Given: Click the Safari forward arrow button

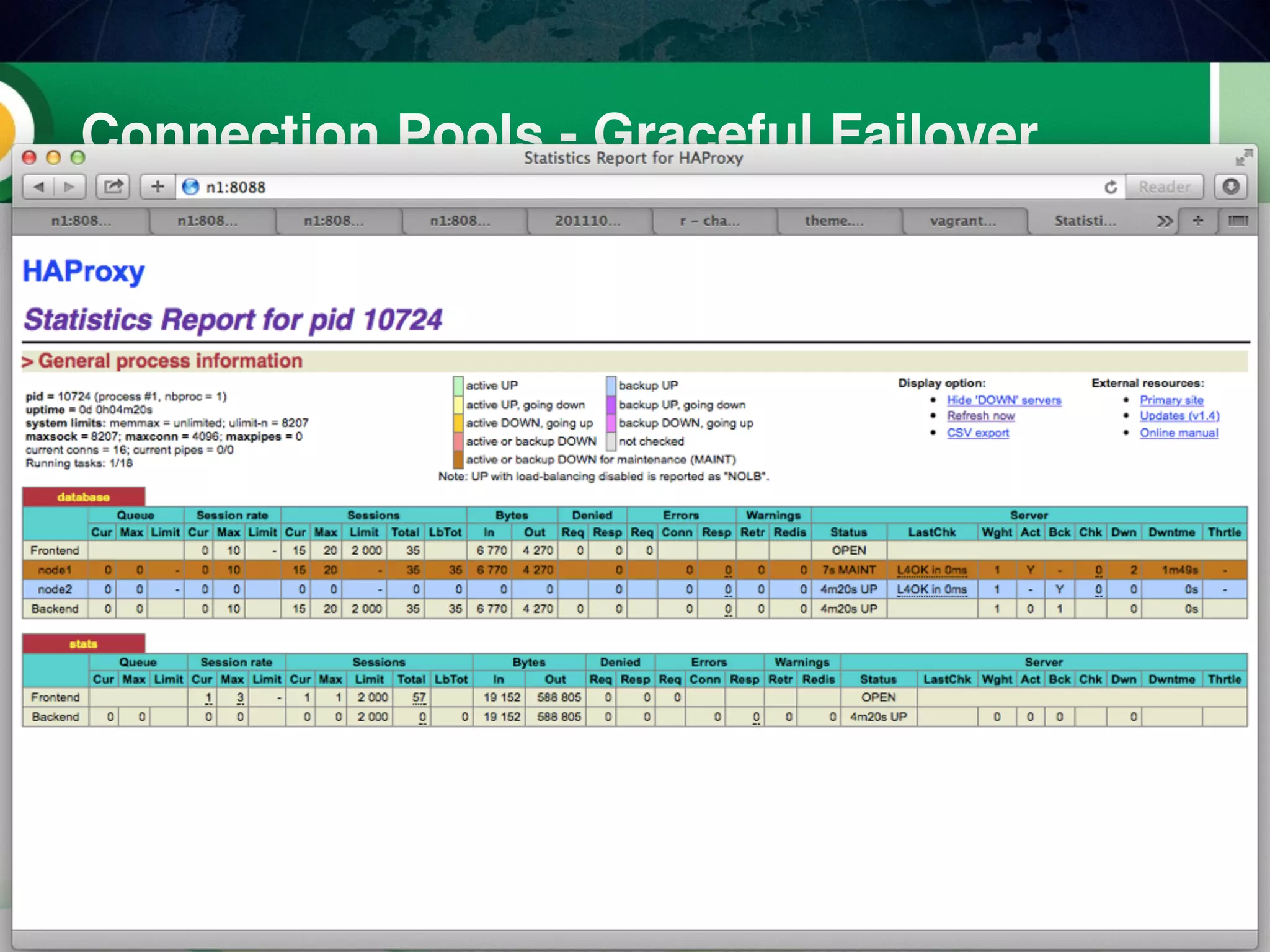Looking at the screenshot, I should (69, 187).
